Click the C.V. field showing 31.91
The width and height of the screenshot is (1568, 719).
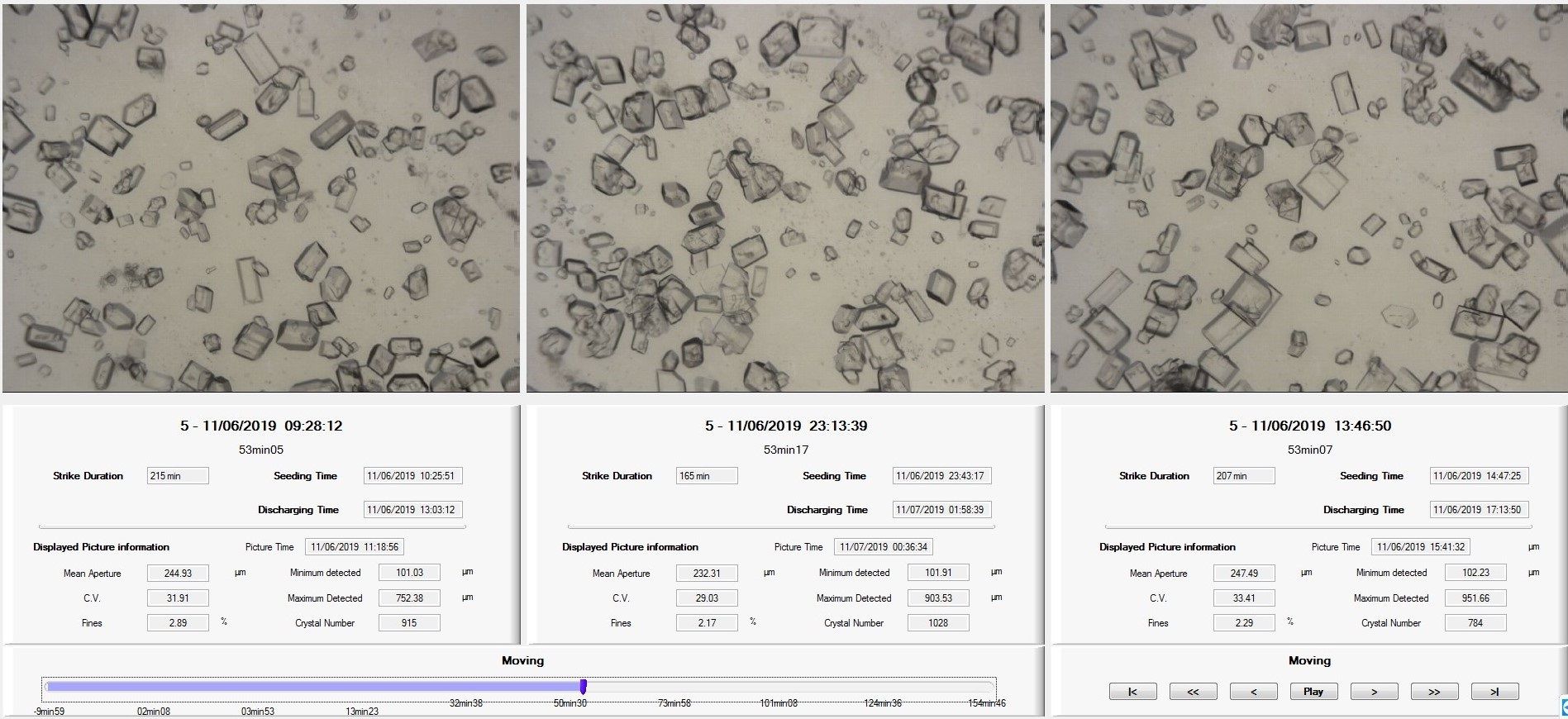tap(178, 598)
